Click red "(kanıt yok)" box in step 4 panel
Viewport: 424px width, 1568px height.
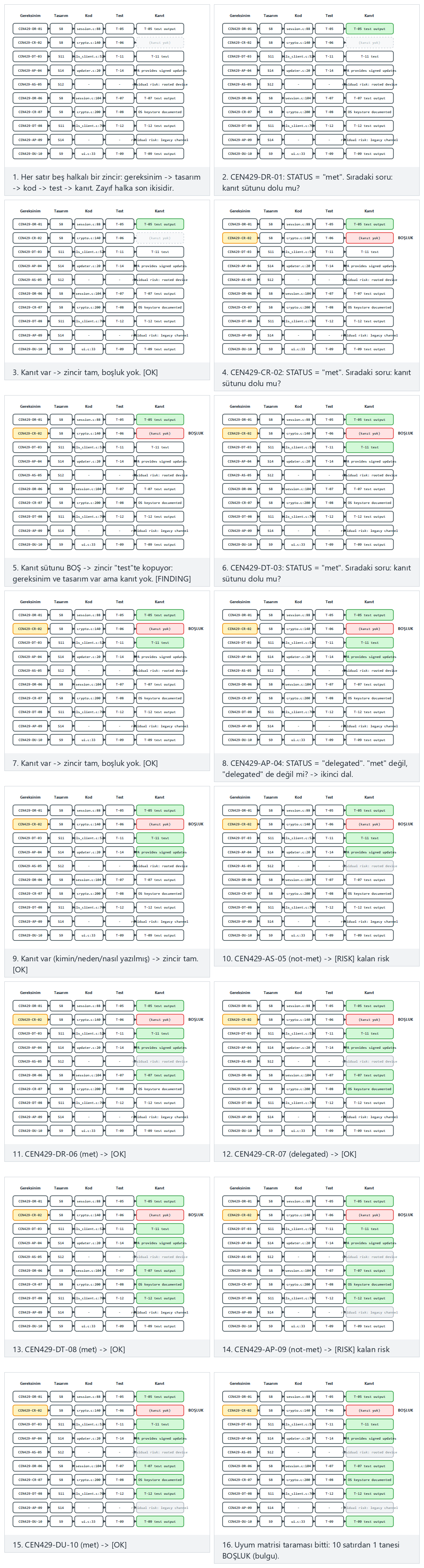[x=369, y=238]
